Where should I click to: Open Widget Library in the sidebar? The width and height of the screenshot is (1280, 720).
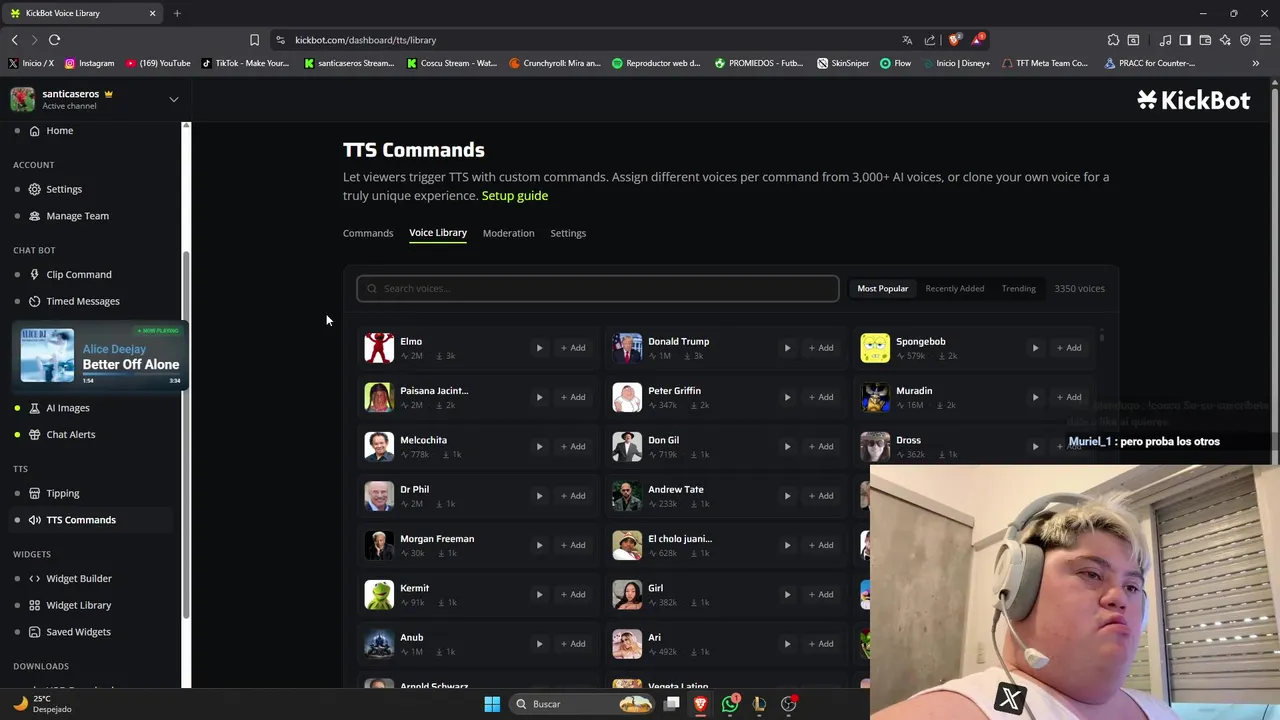pos(79,605)
